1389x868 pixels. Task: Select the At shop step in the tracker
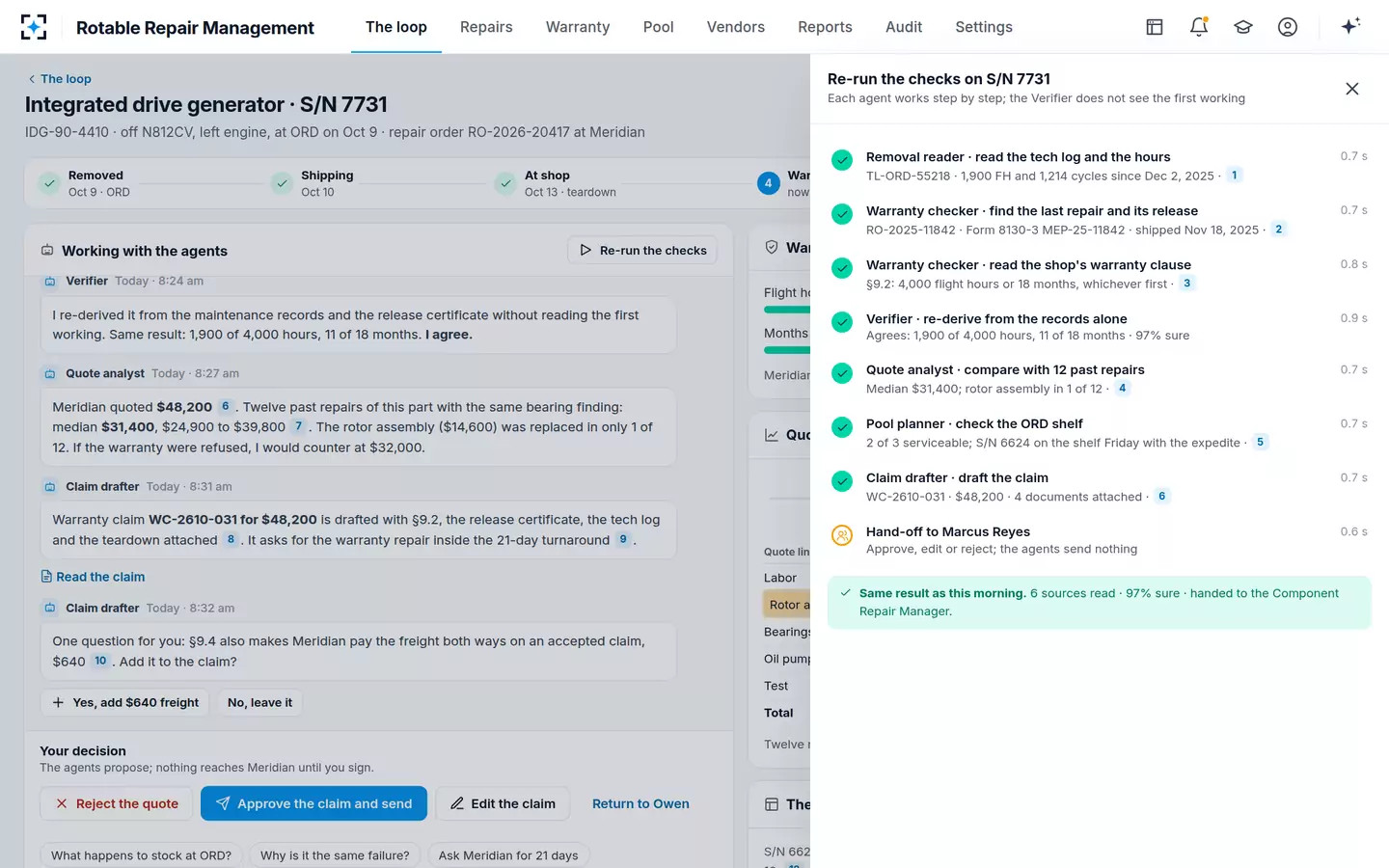pyautogui.click(x=556, y=183)
